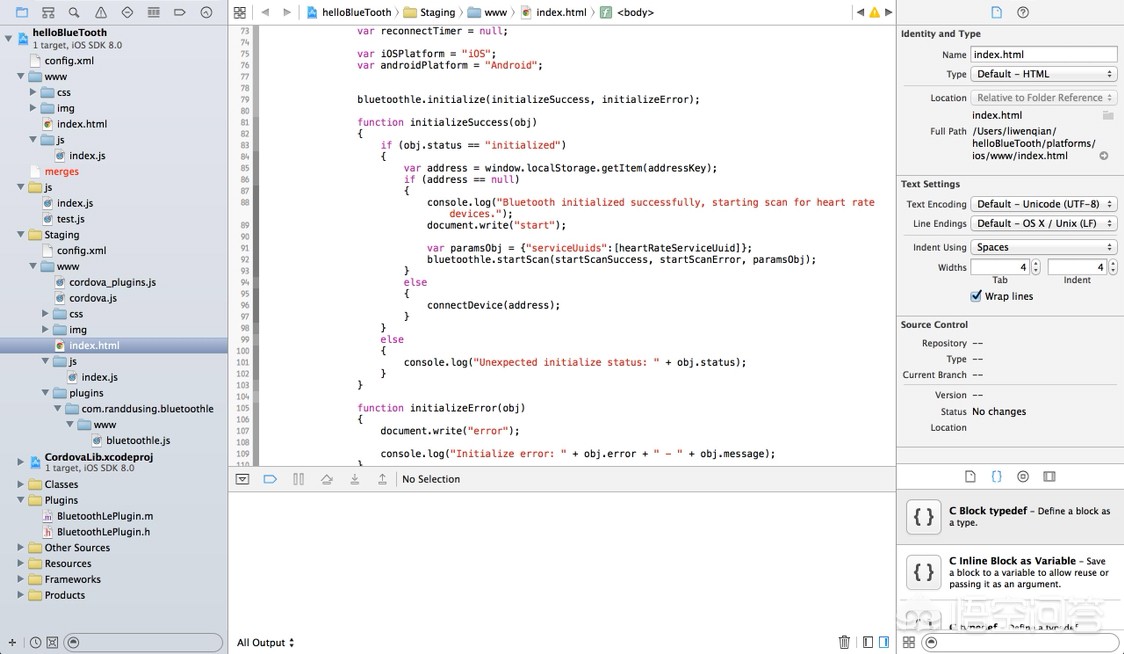Show the console pane toggle

(884, 642)
